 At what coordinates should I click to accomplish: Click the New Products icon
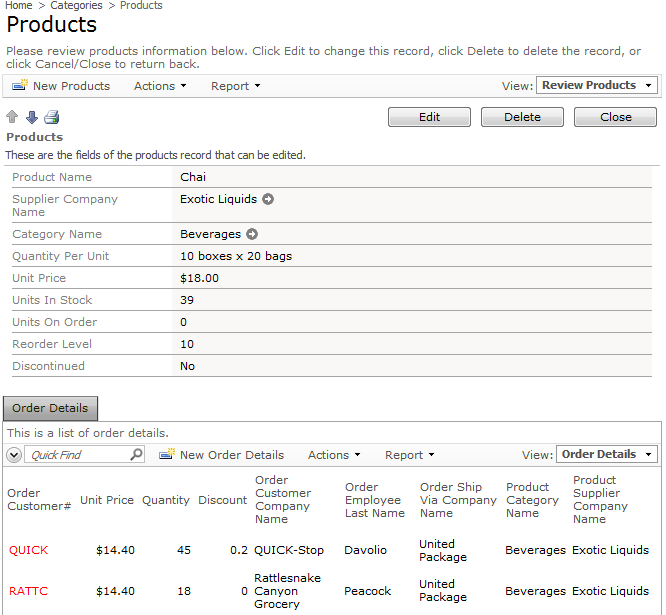pyautogui.click(x=20, y=85)
